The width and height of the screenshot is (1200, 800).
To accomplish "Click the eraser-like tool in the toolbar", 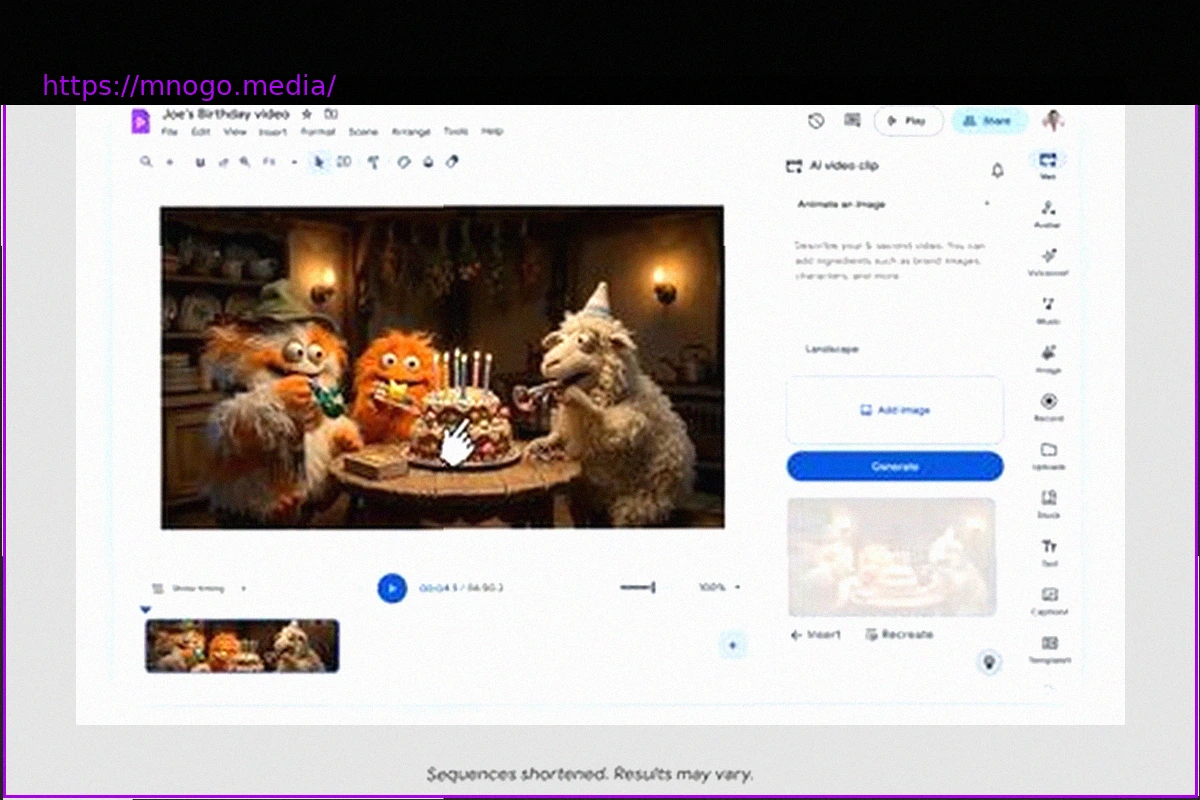I will click(x=452, y=161).
